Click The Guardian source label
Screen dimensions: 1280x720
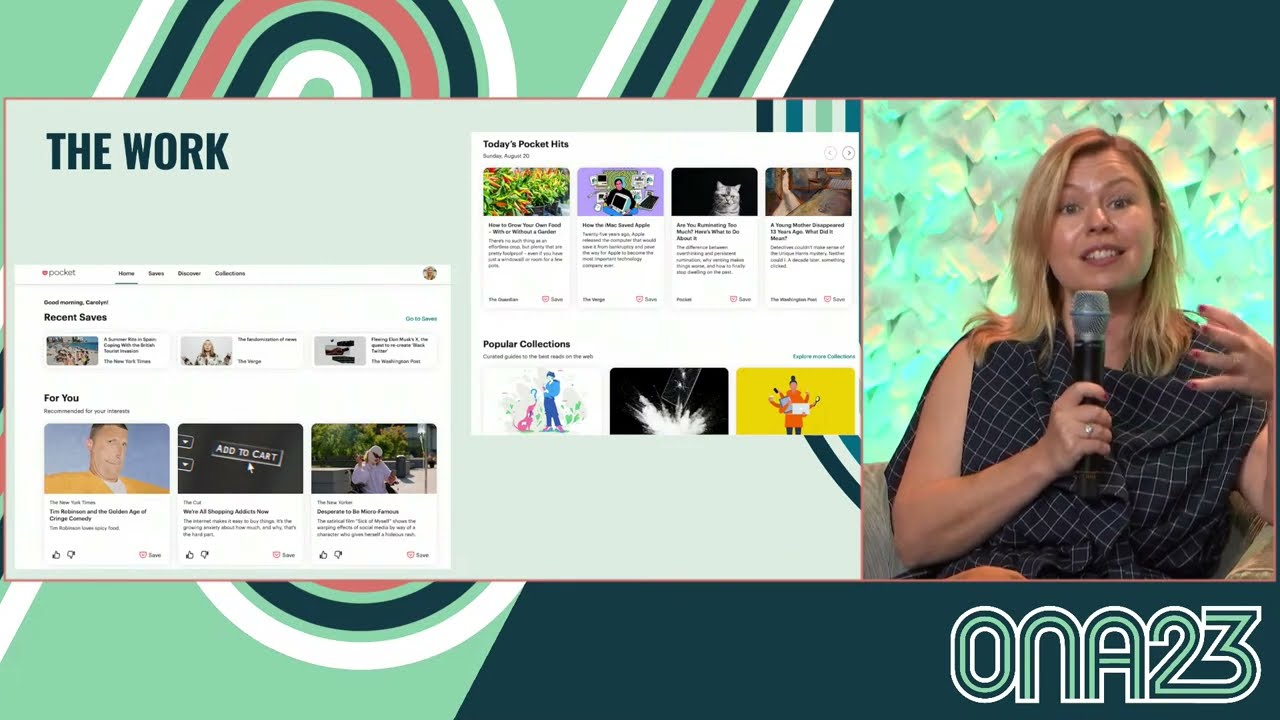502,299
